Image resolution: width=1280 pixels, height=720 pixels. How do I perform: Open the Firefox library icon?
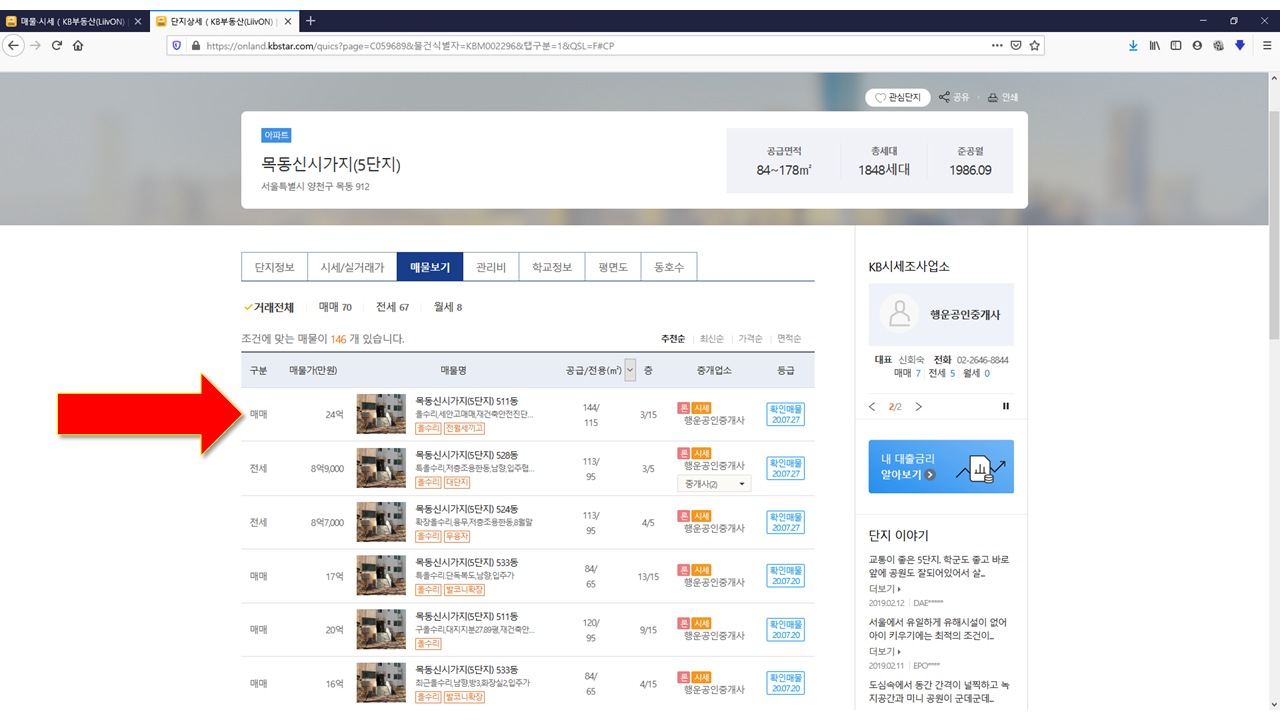[x=1154, y=45]
